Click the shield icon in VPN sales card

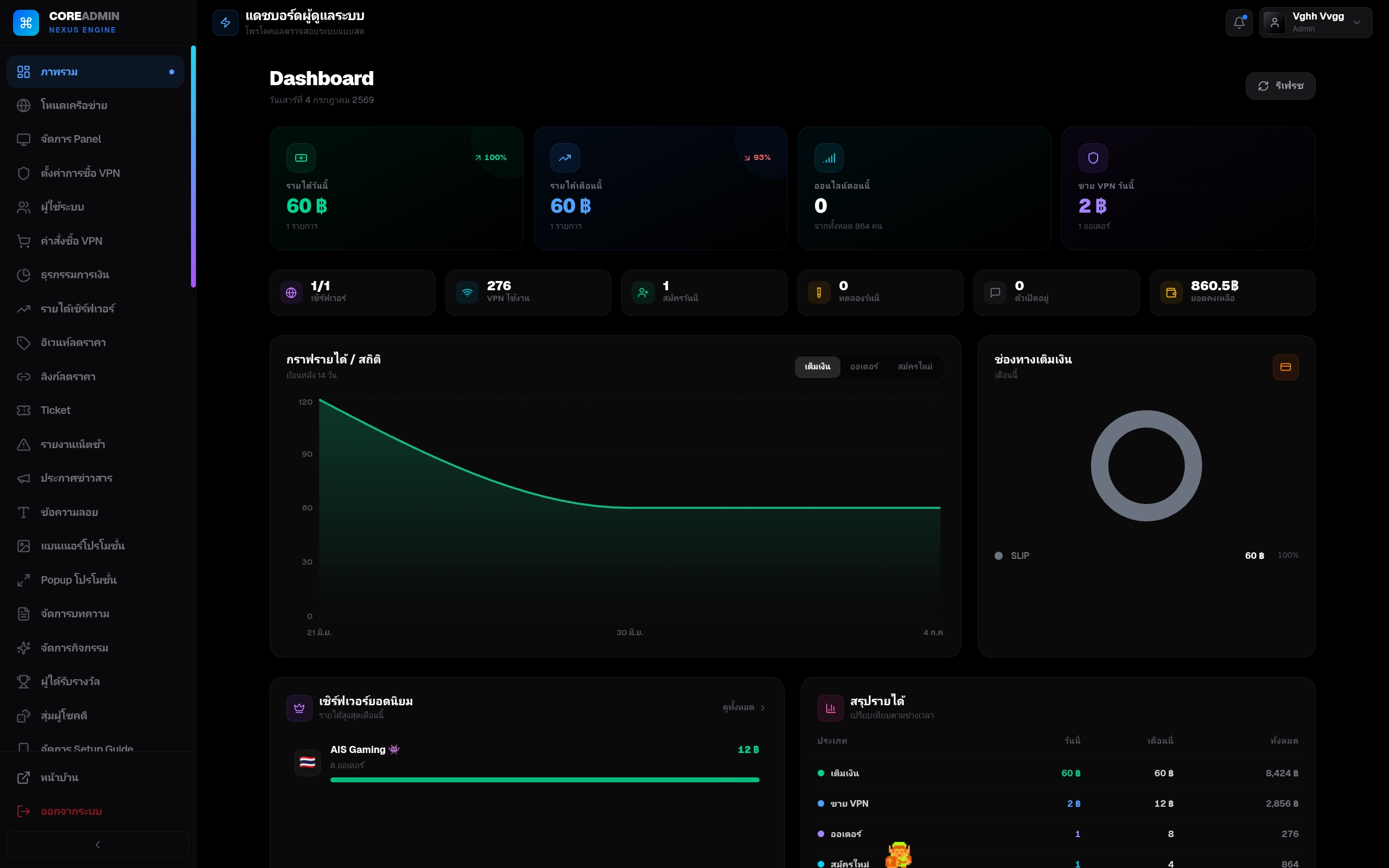pos(1093,158)
